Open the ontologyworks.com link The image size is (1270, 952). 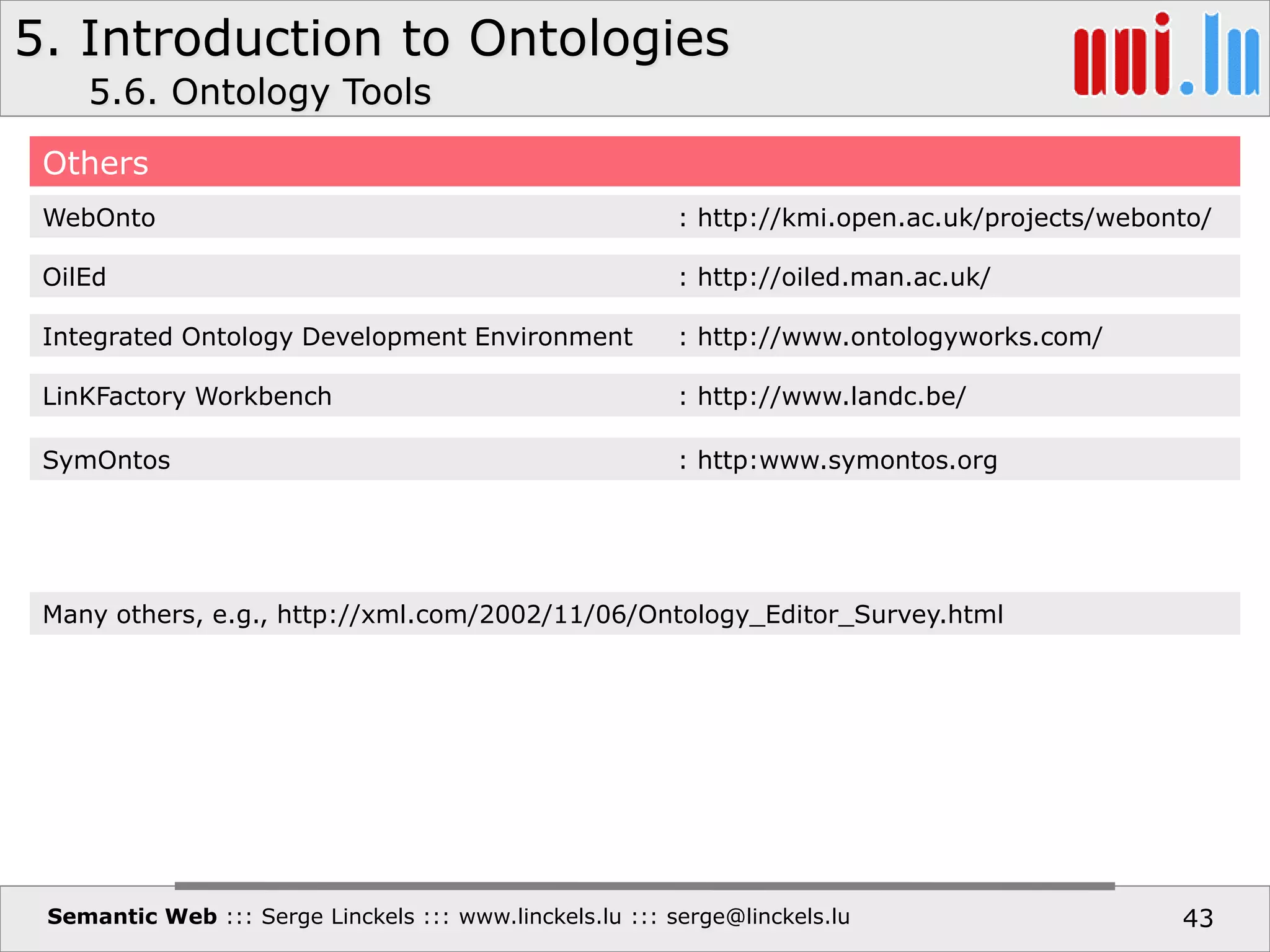coord(900,337)
